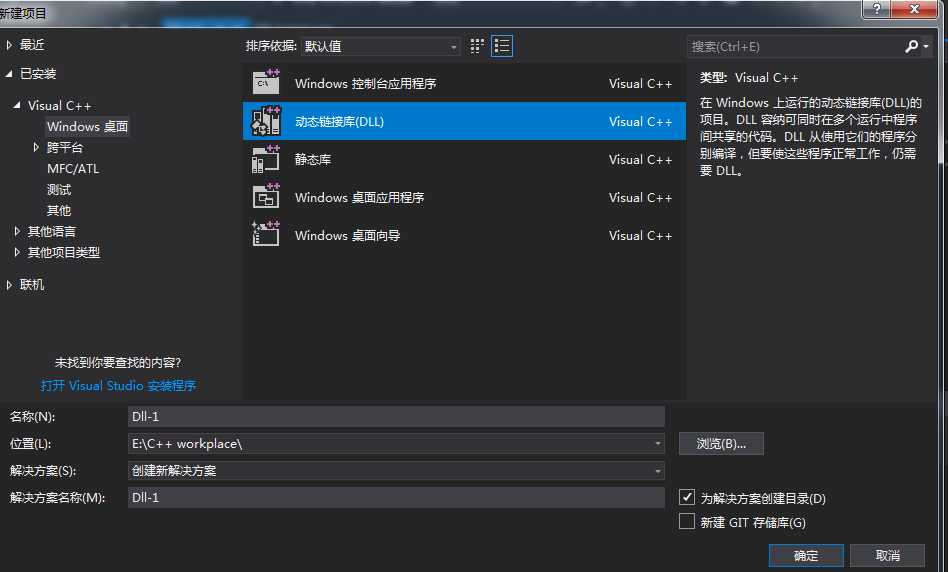This screenshot has width=948, height=572.
Task: Expand the 最近 tree node
Action: click(9, 45)
